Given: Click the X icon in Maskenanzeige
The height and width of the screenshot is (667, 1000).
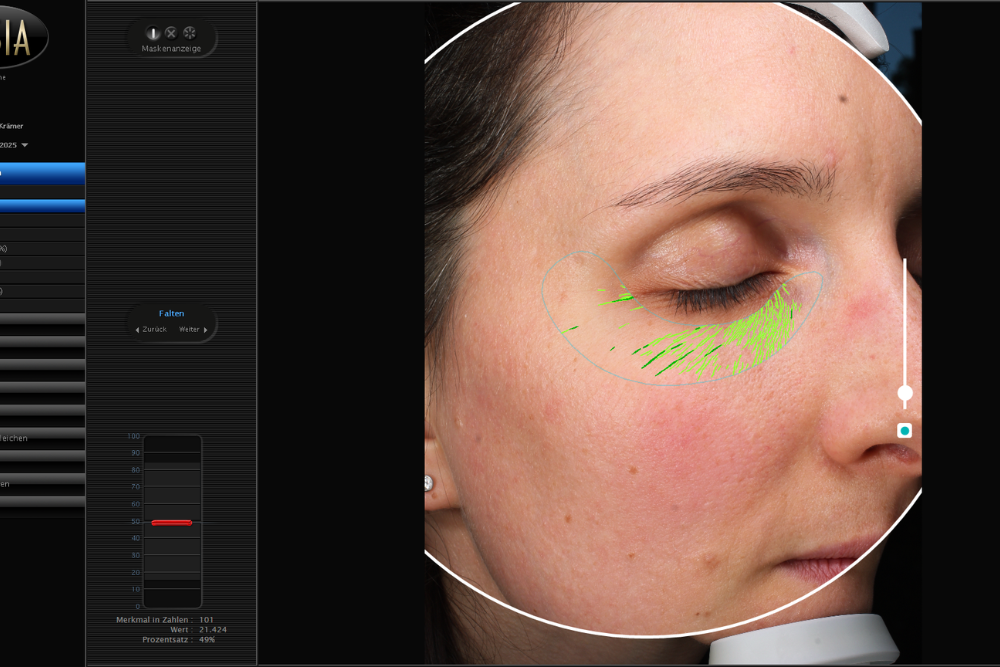Looking at the screenshot, I should click(x=171, y=33).
